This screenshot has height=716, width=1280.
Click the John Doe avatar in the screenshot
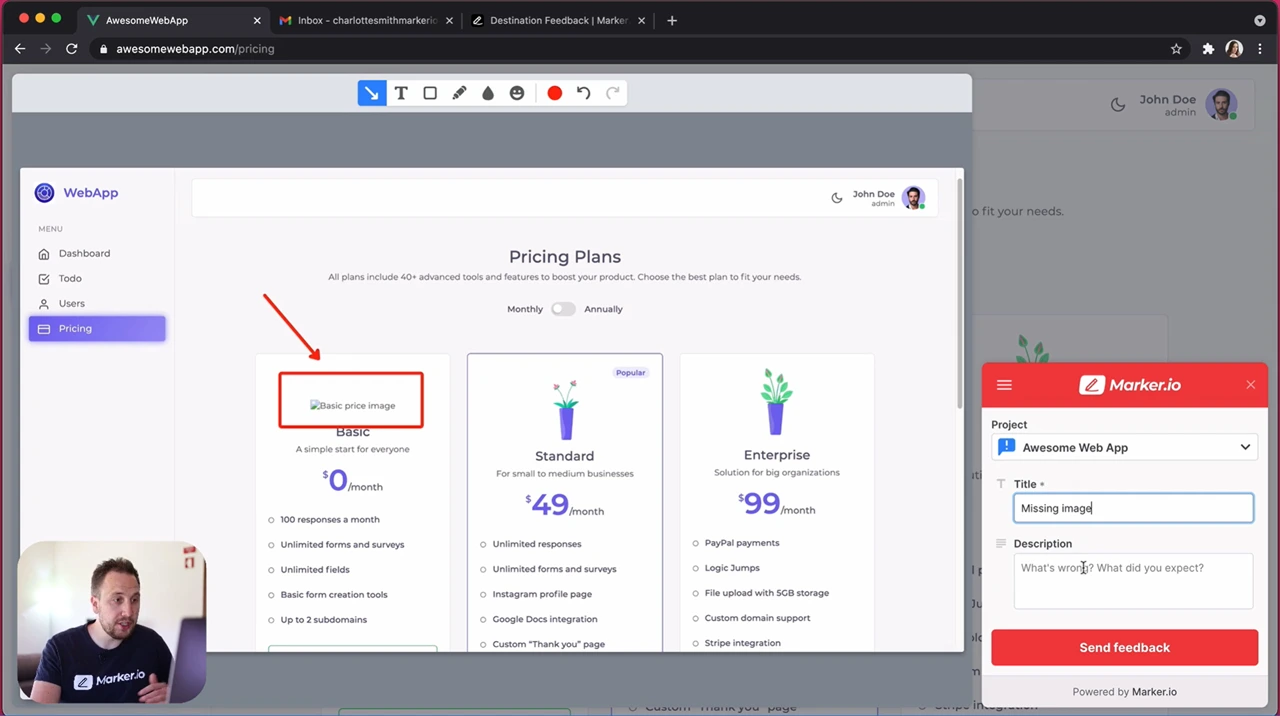click(913, 197)
